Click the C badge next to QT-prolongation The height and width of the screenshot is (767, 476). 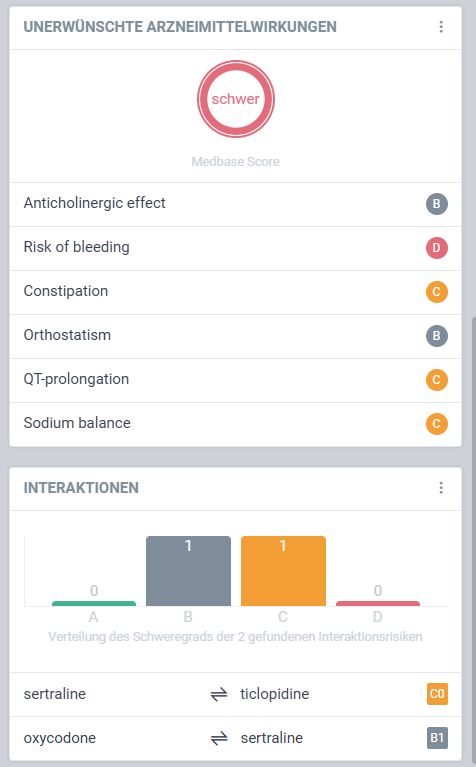436,380
